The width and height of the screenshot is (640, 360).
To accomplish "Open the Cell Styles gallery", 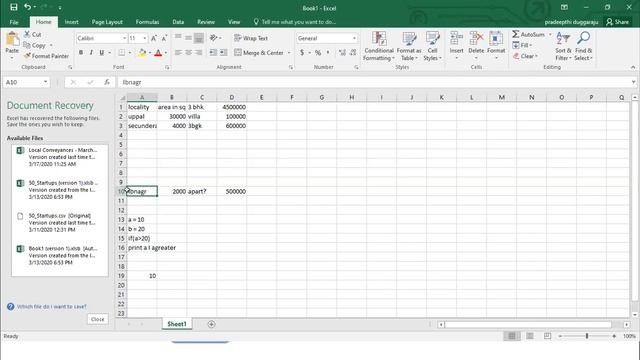I will tap(432, 46).
